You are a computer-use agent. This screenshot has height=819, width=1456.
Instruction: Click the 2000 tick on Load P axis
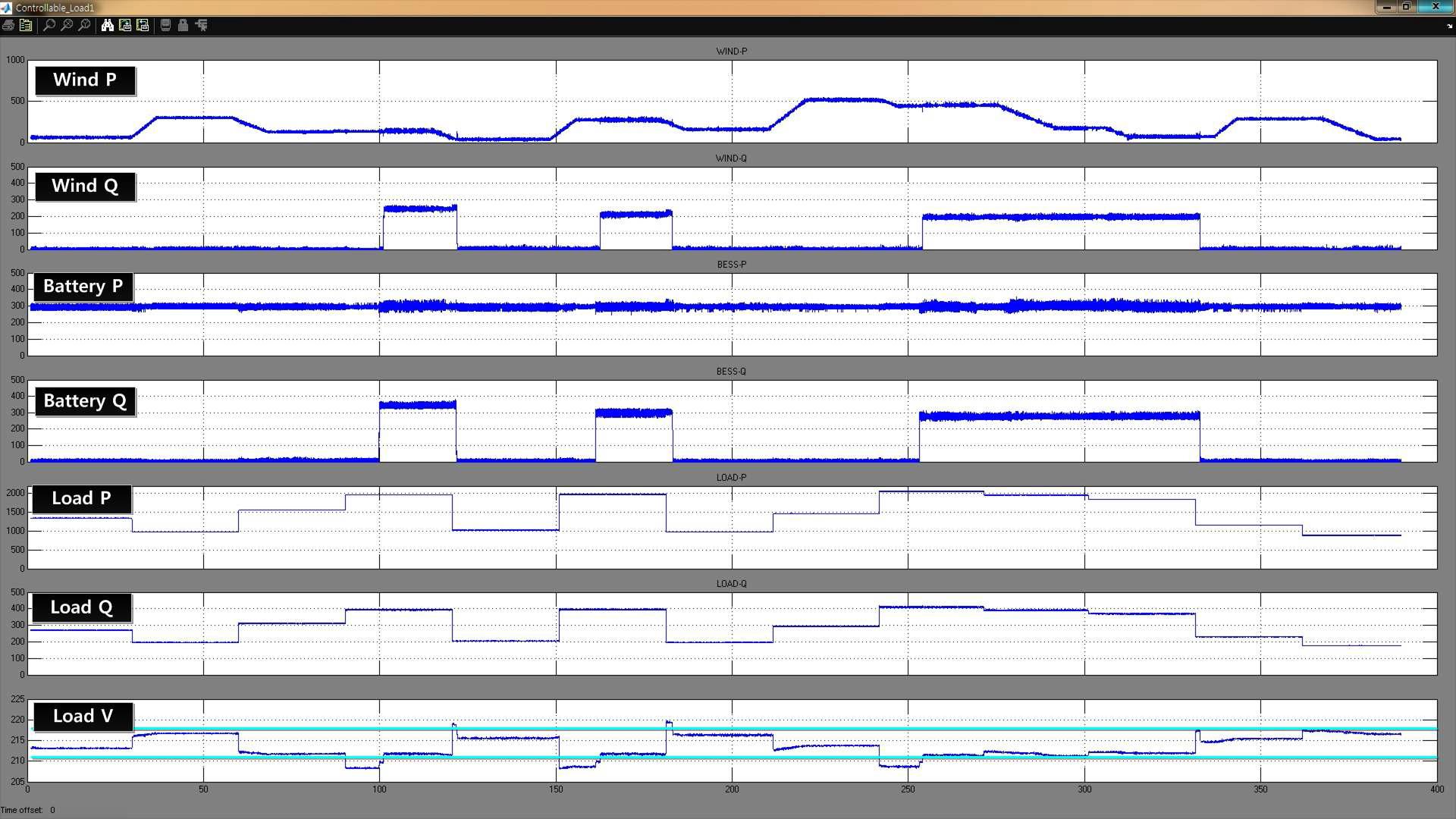tap(15, 493)
